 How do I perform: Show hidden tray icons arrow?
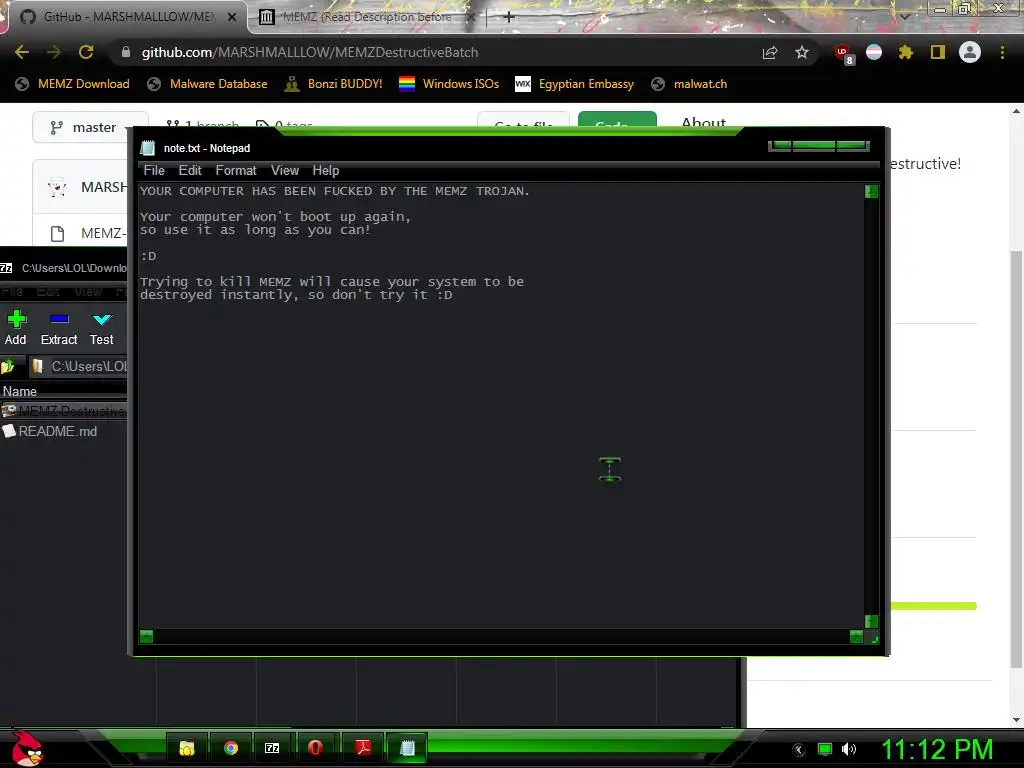point(799,750)
